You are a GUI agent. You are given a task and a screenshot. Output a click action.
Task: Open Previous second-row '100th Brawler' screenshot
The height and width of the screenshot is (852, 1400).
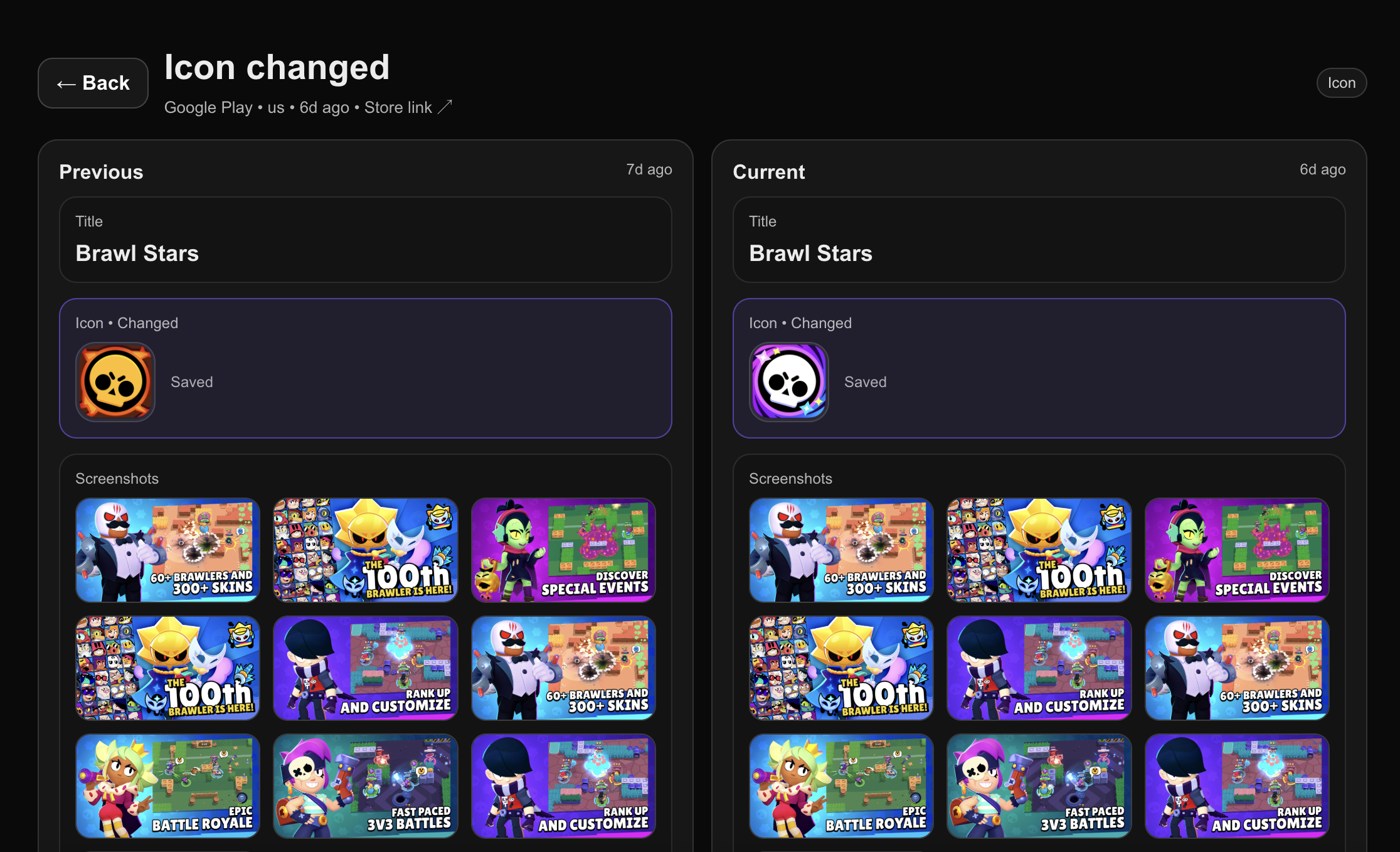(x=167, y=668)
